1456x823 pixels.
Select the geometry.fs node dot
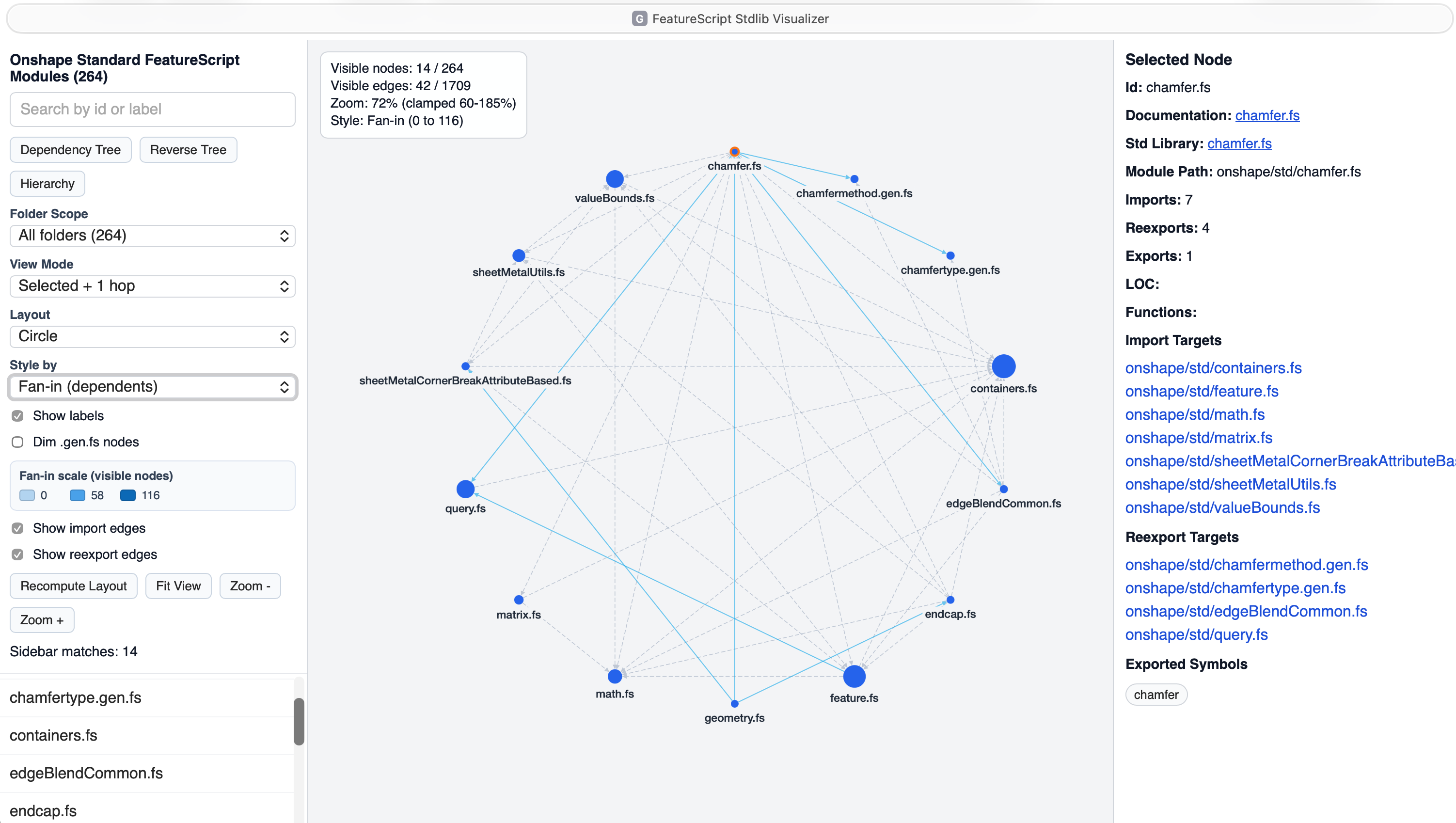(734, 704)
